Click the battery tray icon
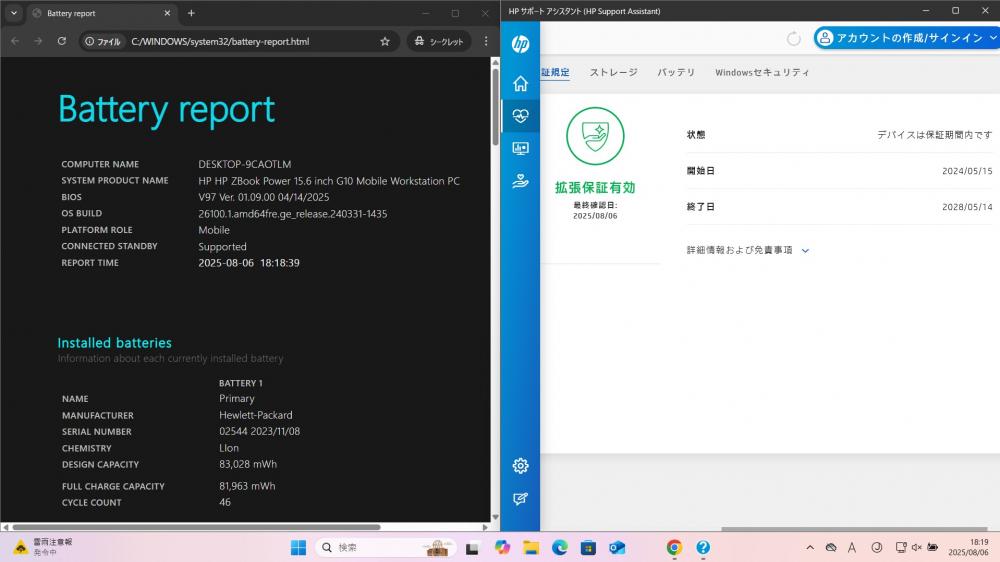1000x562 pixels. tap(932, 547)
